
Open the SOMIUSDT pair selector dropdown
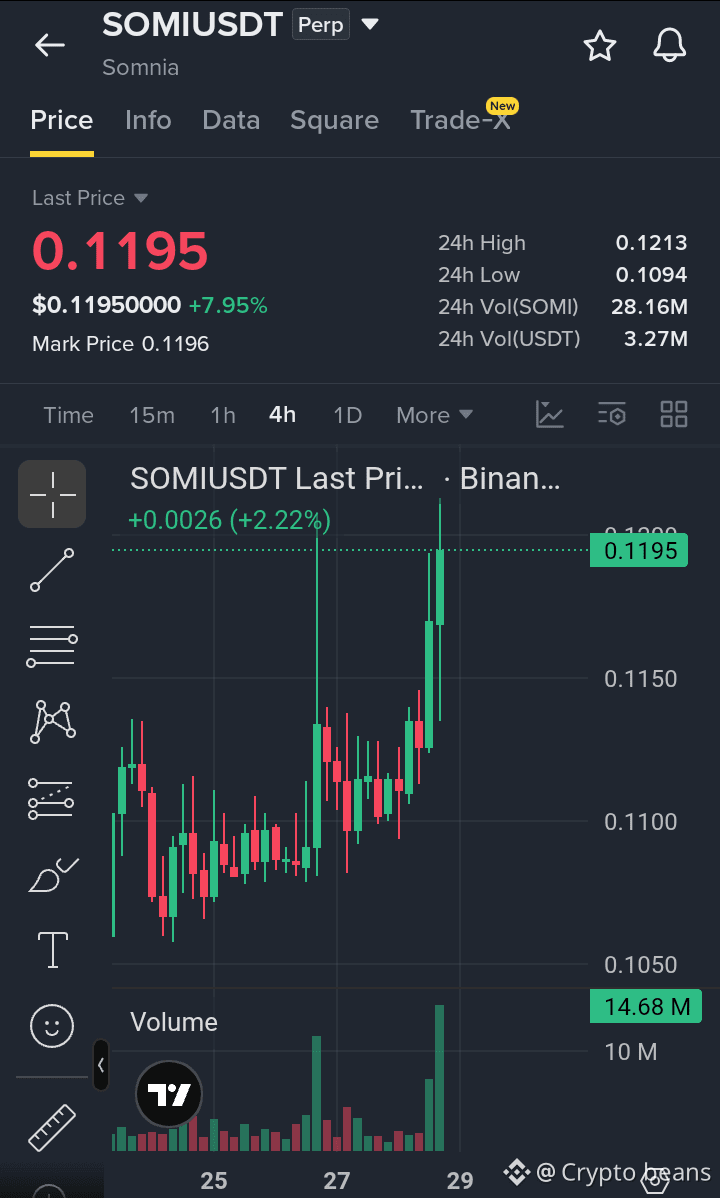[x=370, y=24]
